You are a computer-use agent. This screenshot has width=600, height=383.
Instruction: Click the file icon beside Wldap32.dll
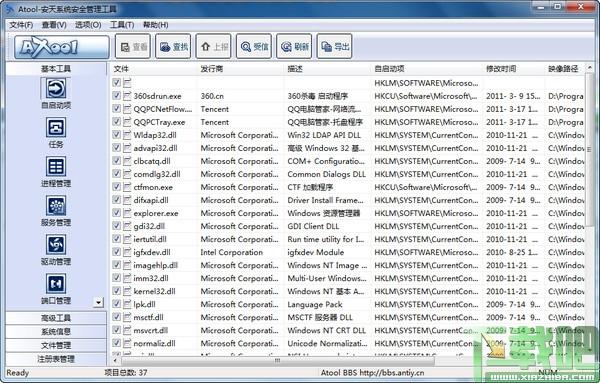coord(127,135)
